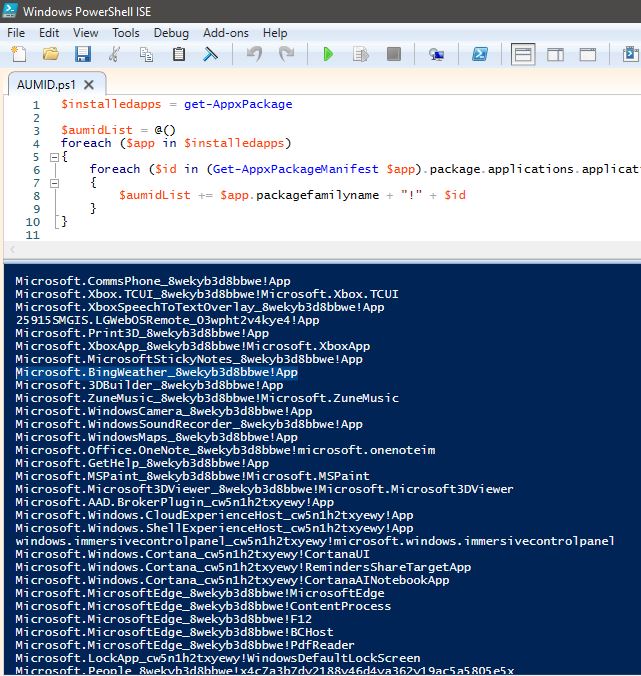This screenshot has width=641, height=676.
Task: Show script pane on right layout icon
Action: pos(555,54)
